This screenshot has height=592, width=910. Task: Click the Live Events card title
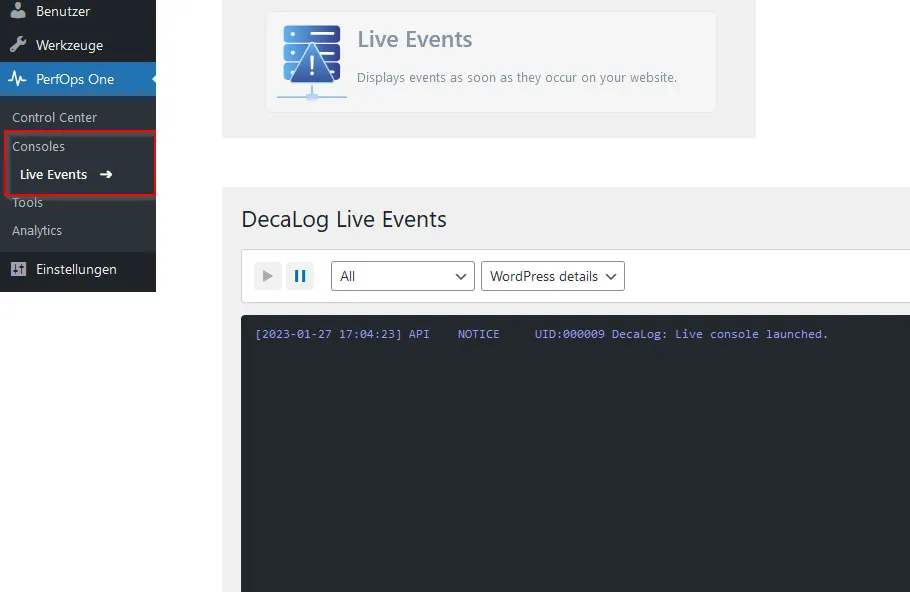click(x=414, y=39)
